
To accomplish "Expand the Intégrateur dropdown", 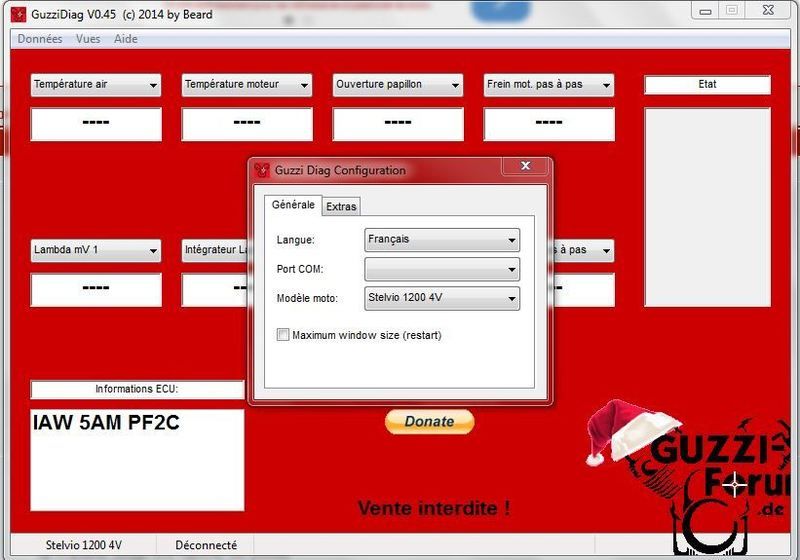I will (x=215, y=250).
